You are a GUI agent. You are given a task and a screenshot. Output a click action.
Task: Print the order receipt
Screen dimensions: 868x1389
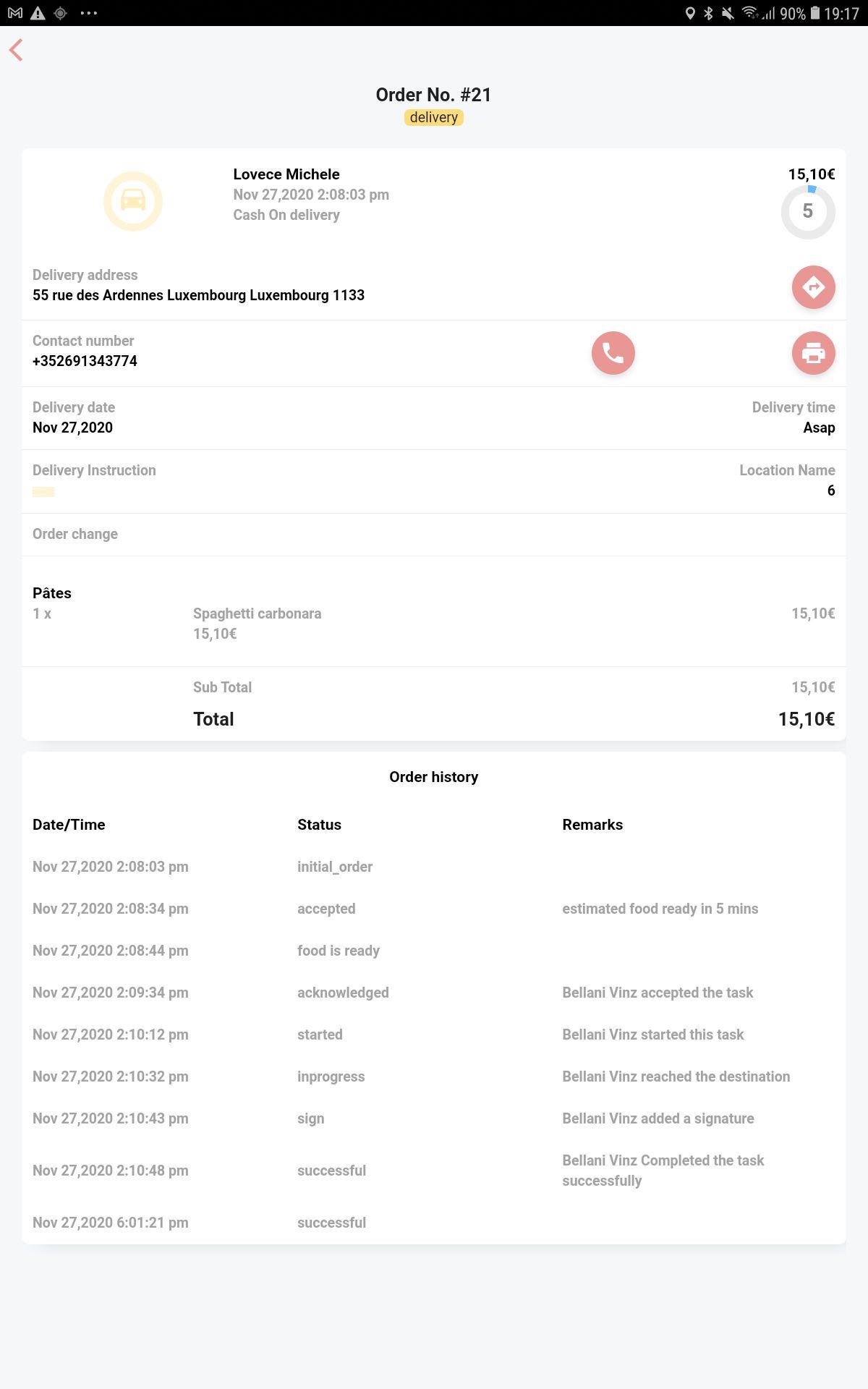813,353
